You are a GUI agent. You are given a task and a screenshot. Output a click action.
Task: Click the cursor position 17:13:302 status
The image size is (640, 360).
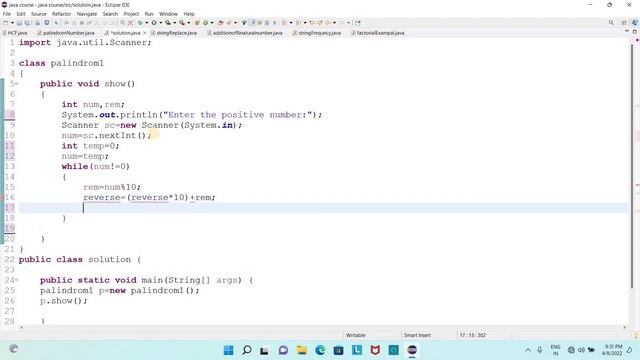point(472,335)
